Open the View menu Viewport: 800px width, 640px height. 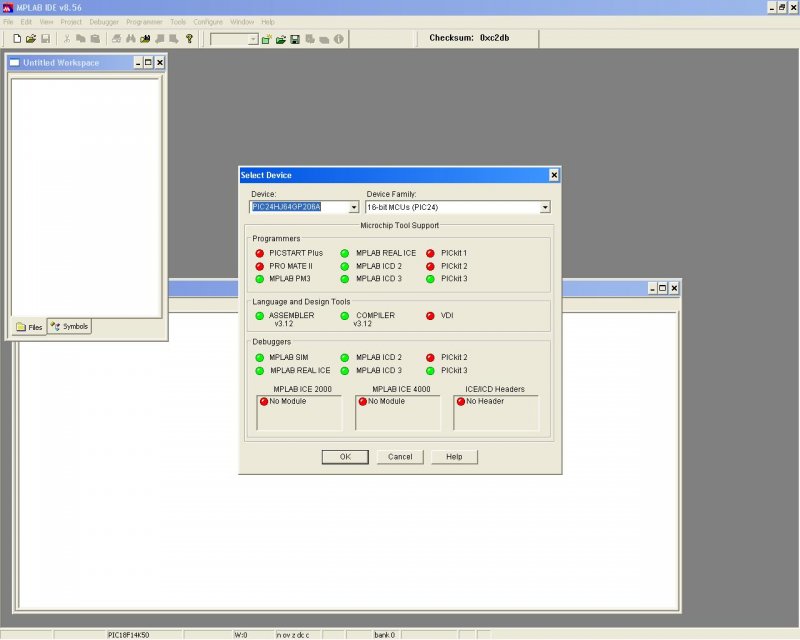point(46,22)
